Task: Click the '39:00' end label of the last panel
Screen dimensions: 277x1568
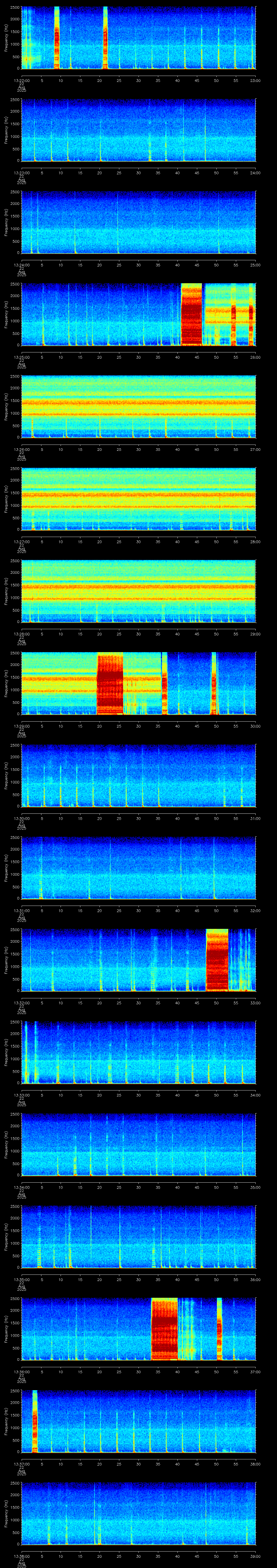Action: coord(255,1556)
